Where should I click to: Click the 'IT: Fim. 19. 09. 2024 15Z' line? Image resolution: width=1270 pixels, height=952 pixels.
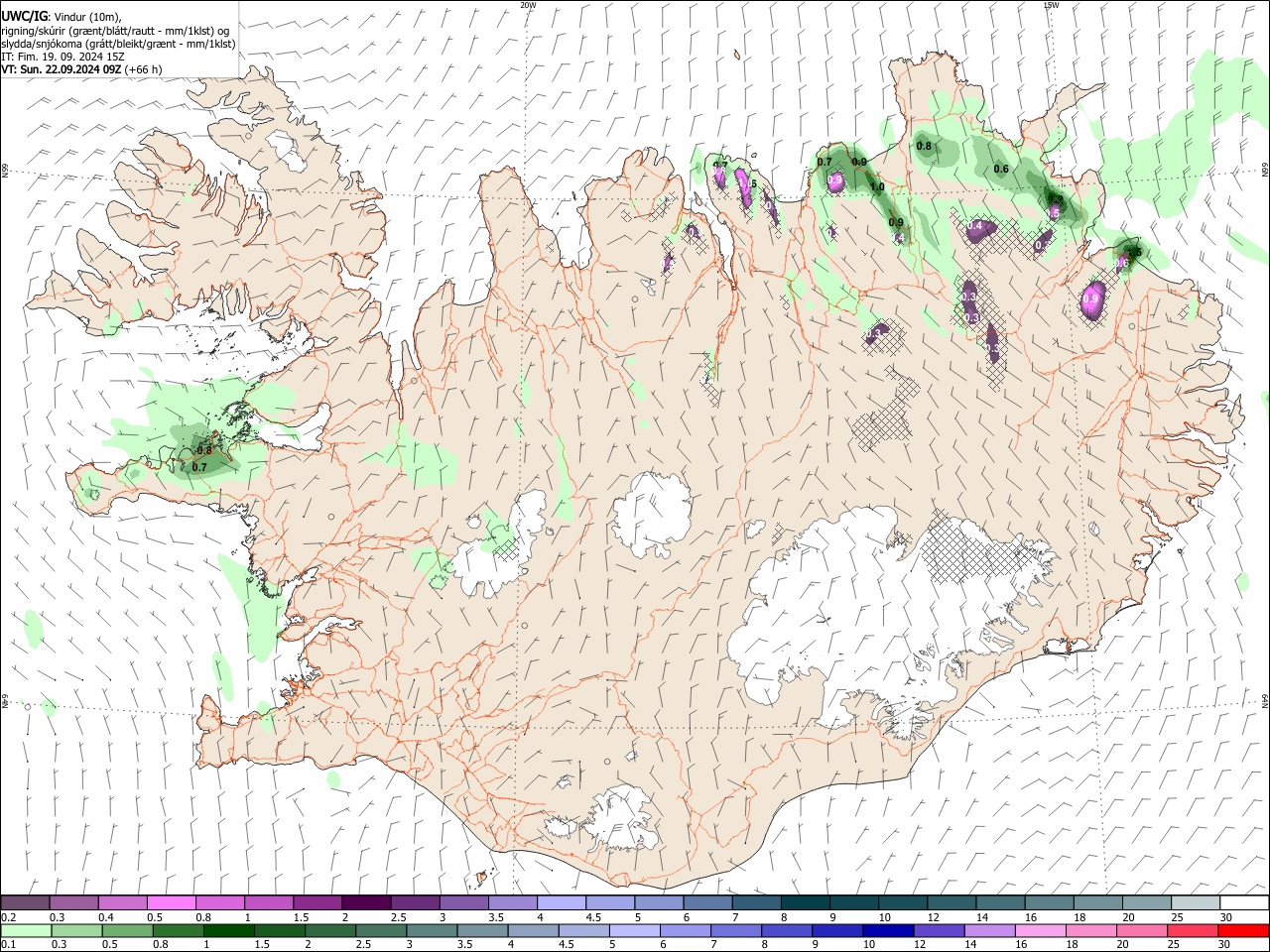click(63, 57)
